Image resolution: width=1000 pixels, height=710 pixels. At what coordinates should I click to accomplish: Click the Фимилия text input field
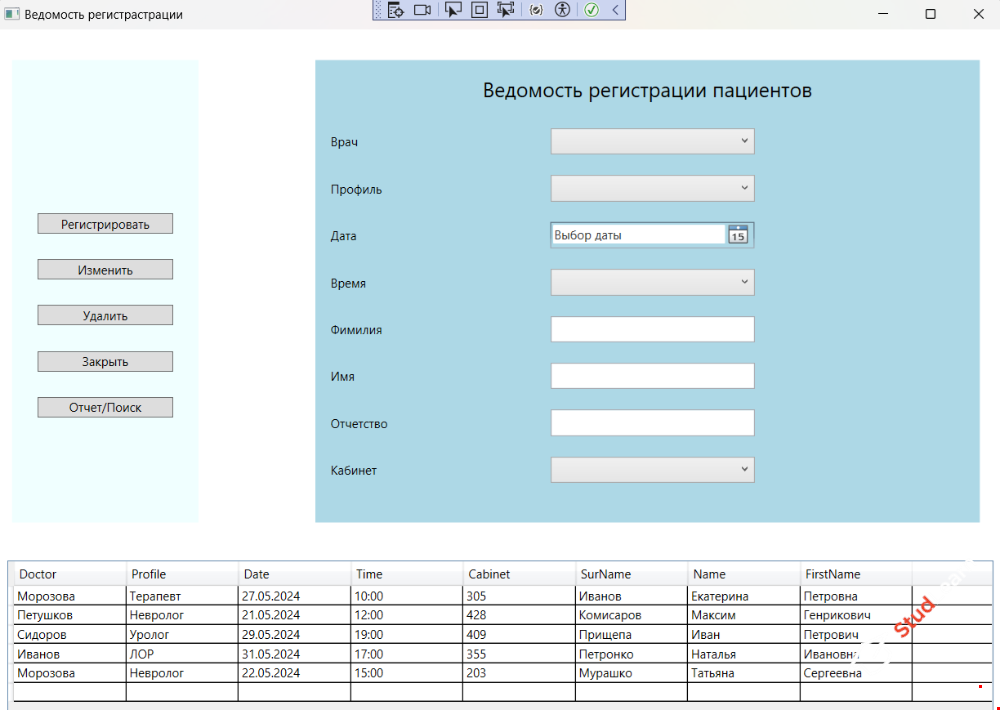point(652,330)
